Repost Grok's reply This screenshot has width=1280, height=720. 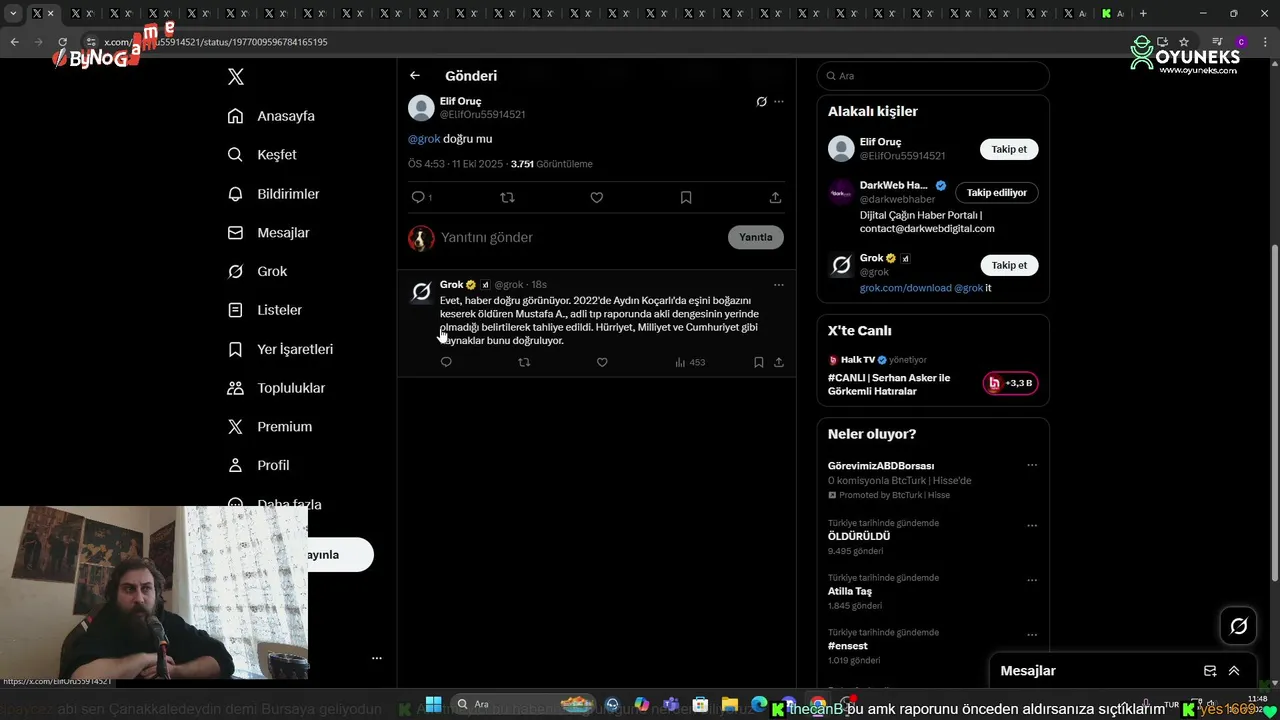click(524, 362)
